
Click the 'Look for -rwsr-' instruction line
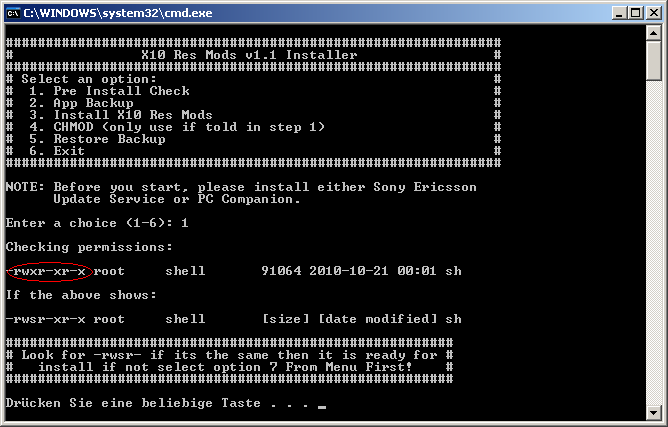point(229,355)
